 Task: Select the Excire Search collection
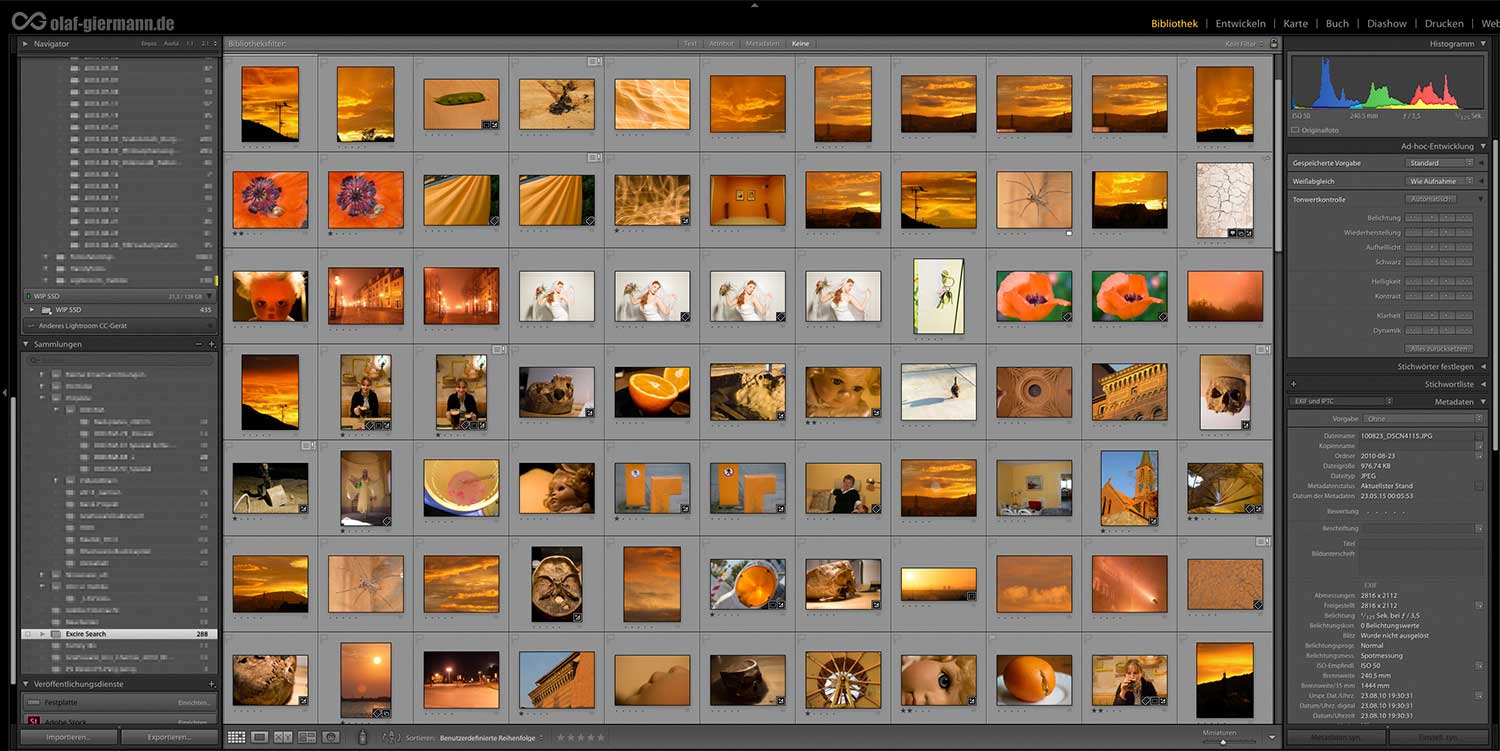pos(119,634)
